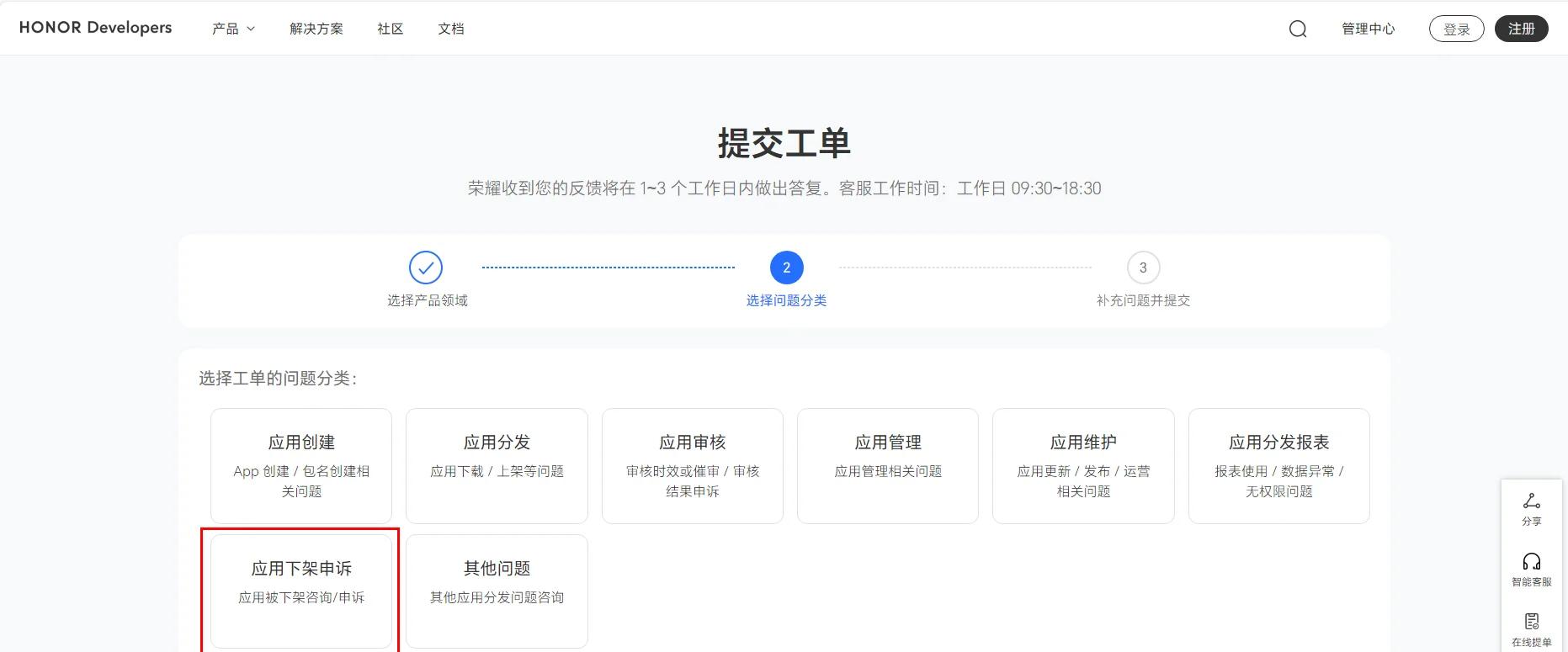Click step 3 circle for submitting details
Screen dimensions: 1568x652
(1143, 268)
